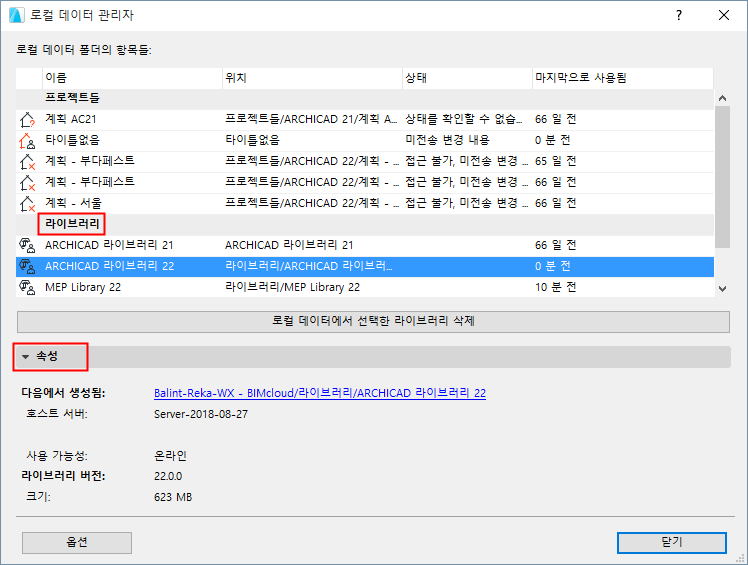This screenshot has width=748, height=565.
Task: Click 로컬 데이터에서 선택한 라이브러리 삭제 button
Action: [x=373, y=321]
